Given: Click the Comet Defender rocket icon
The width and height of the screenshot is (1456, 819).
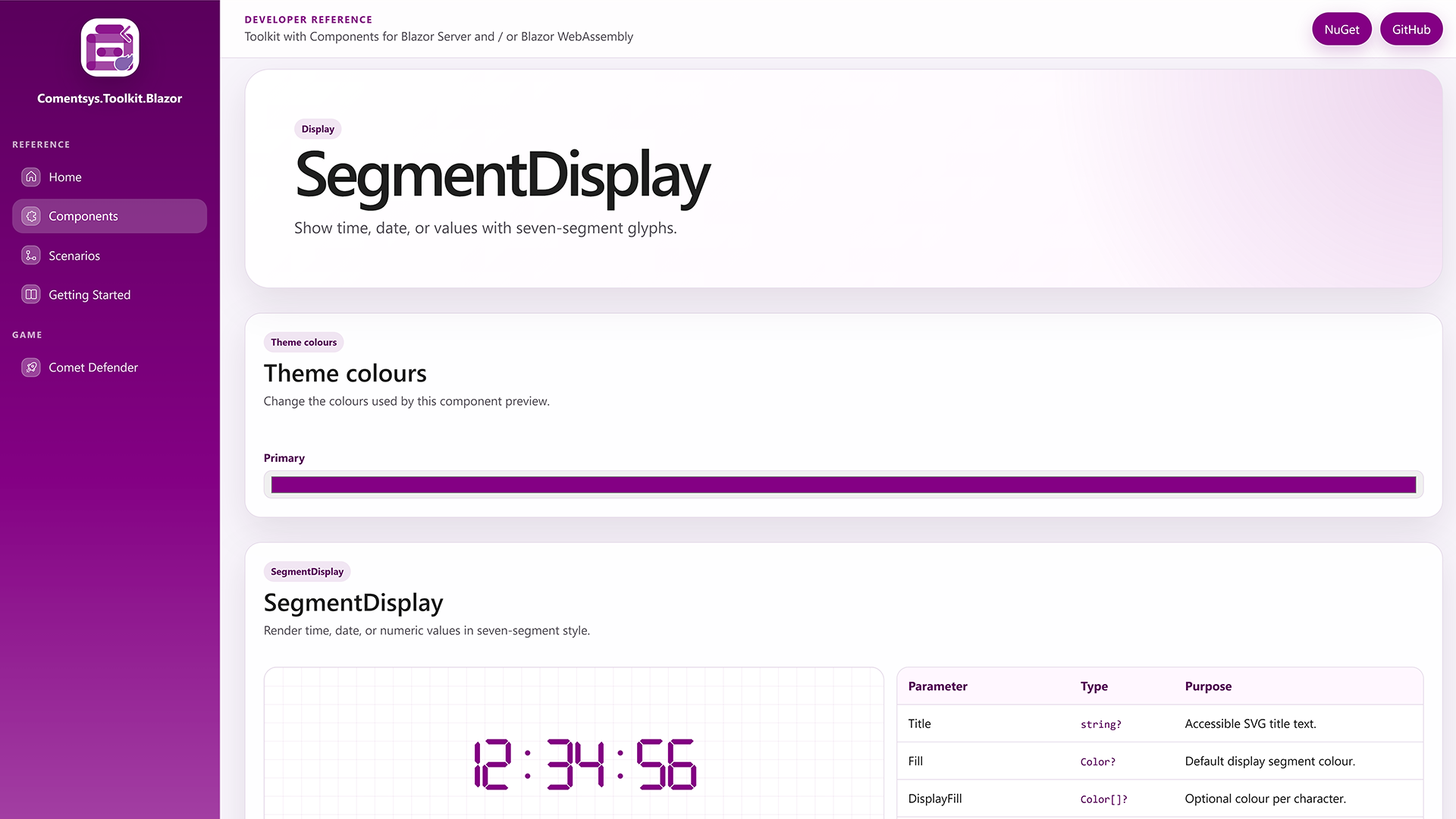Looking at the screenshot, I should (31, 367).
